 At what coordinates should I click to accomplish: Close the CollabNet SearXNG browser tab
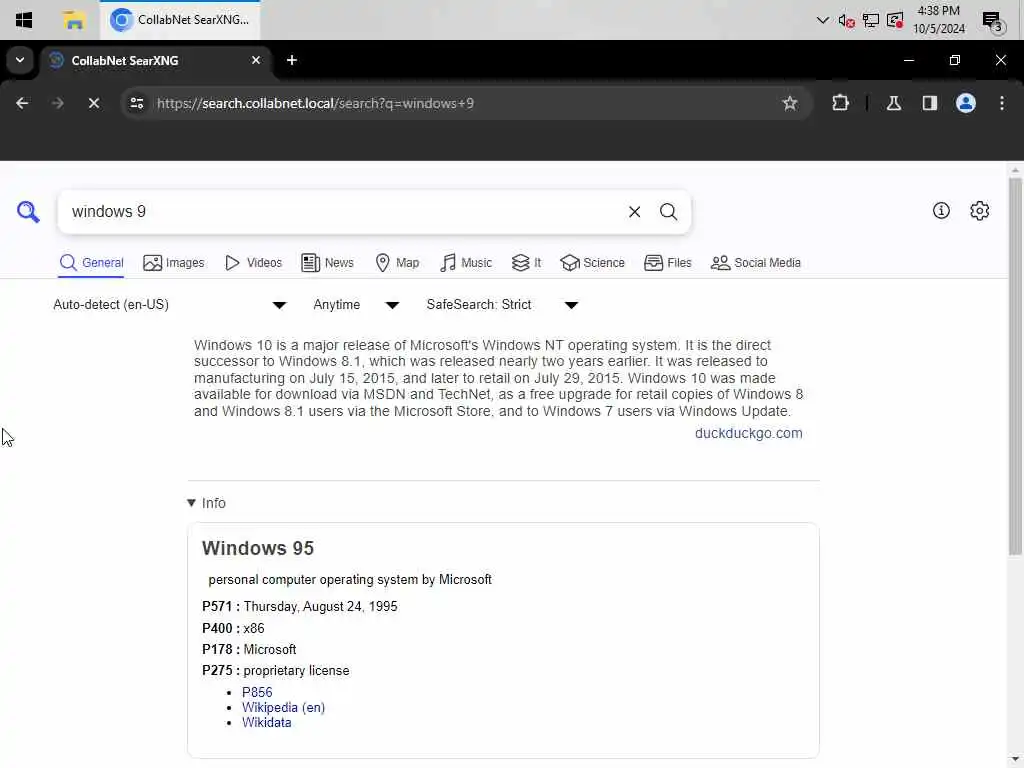[255, 60]
